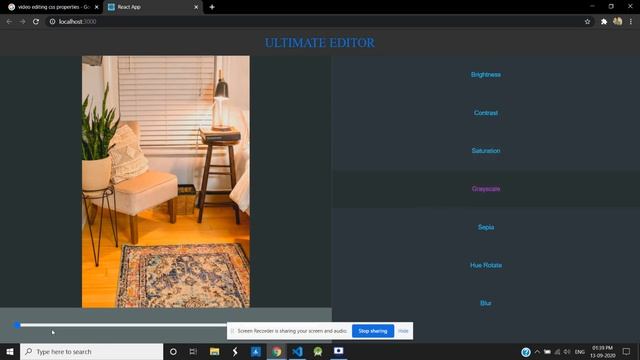Switch the ENG input language
Viewport: 640px width, 360px height.
pyautogui.click(x=580, y=352)
